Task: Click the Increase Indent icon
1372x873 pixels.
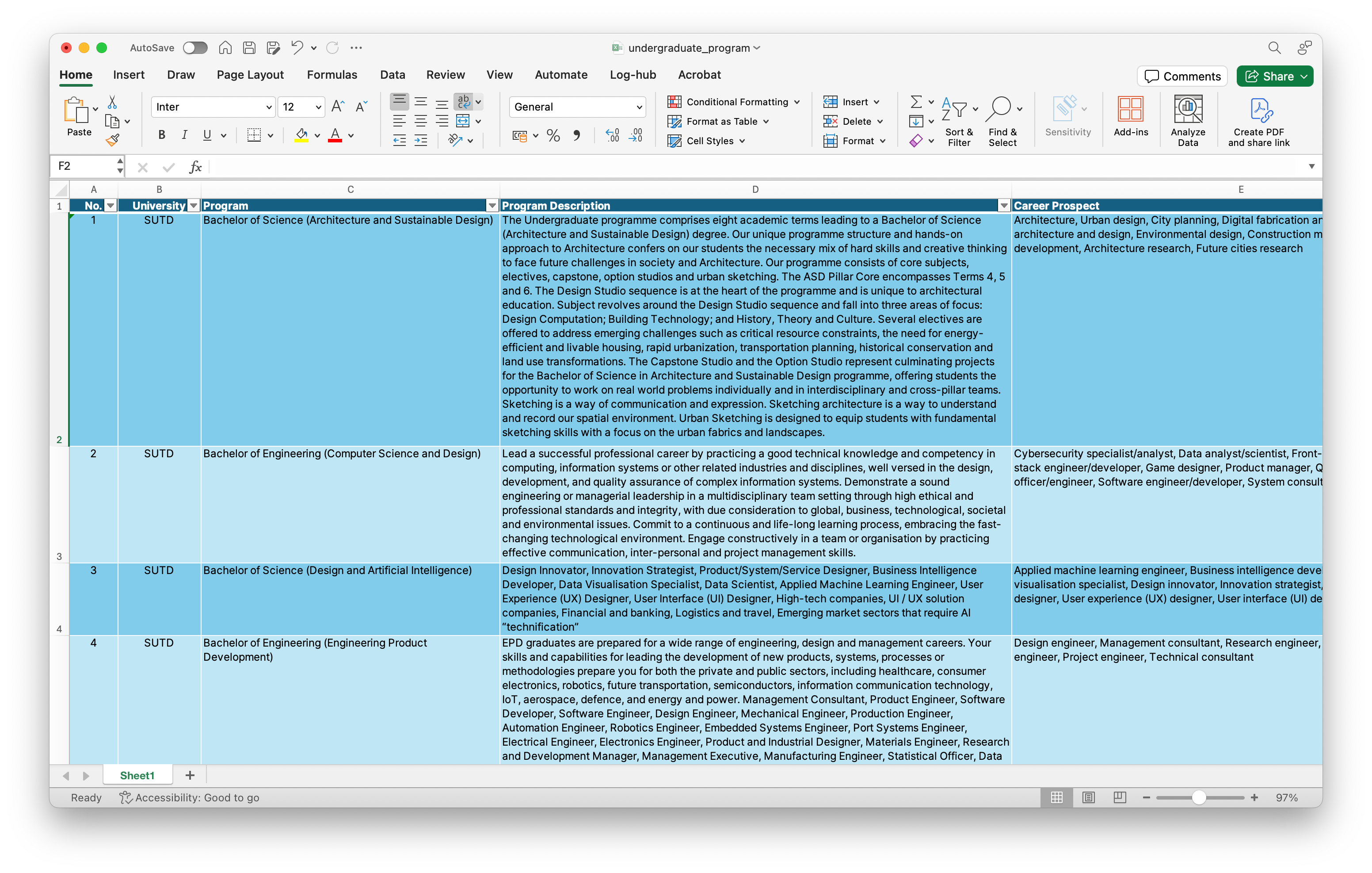Action: pos(420,140)
